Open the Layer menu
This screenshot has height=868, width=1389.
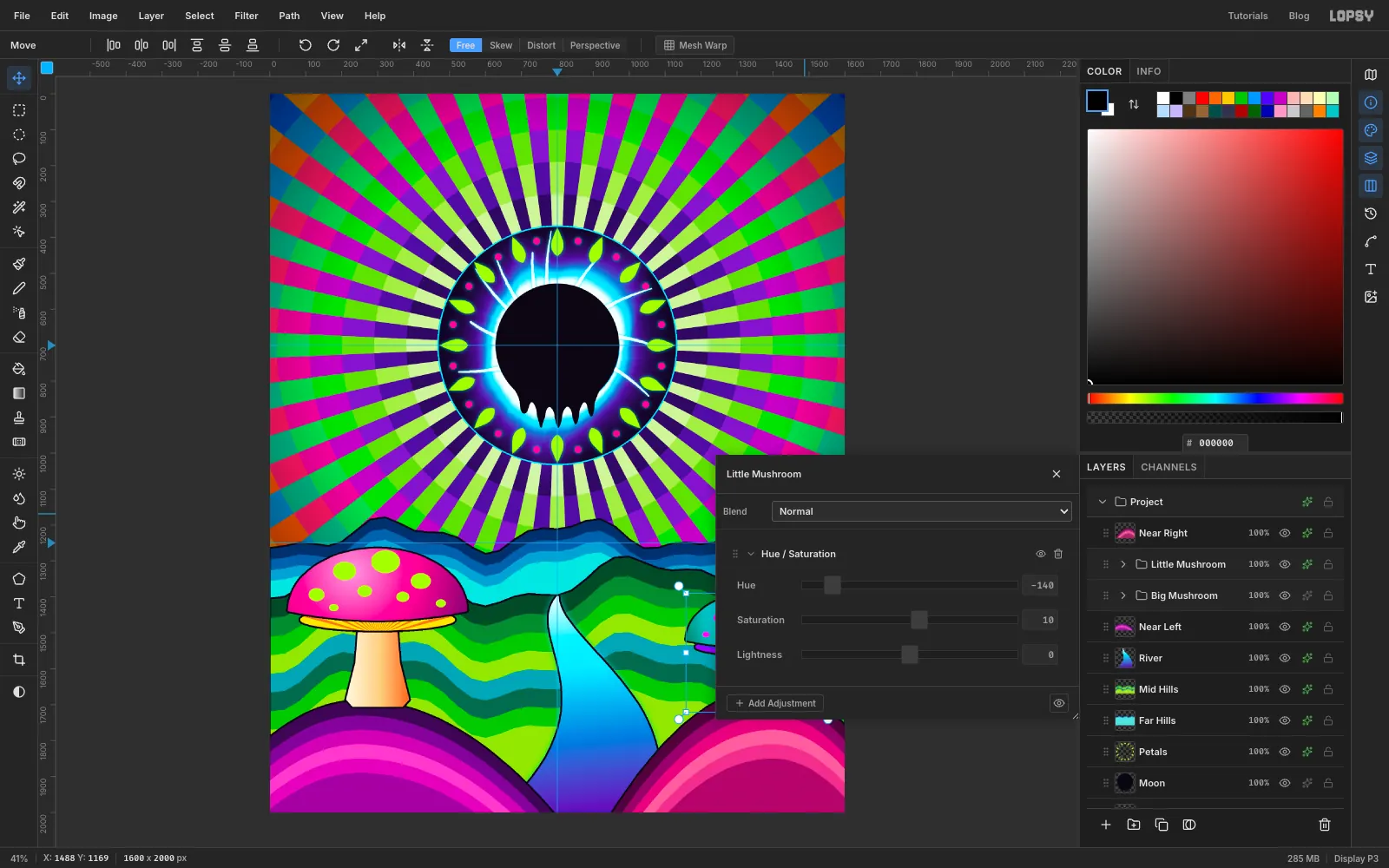point(151,16)
